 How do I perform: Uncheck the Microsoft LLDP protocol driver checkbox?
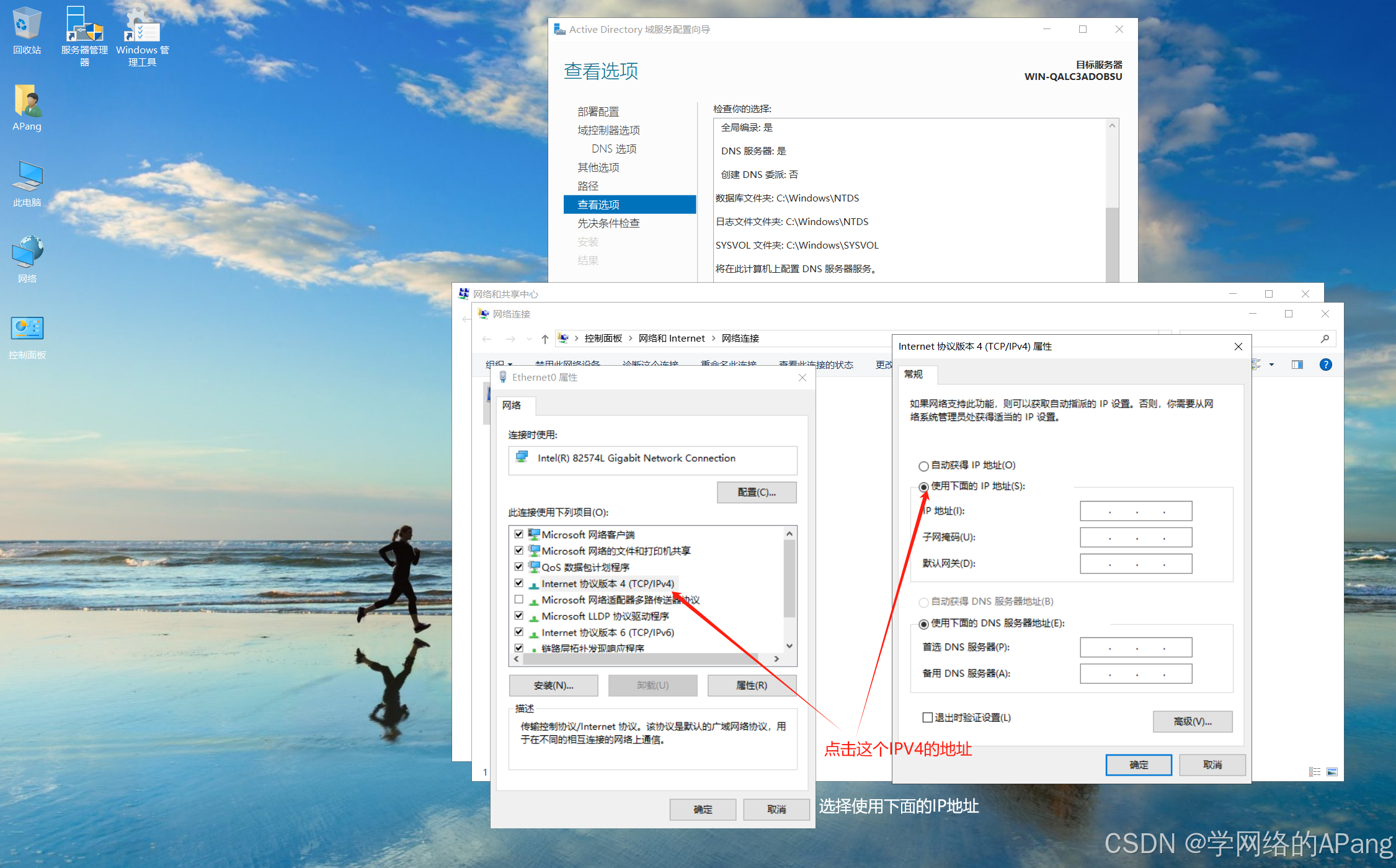tap(519, 616)
